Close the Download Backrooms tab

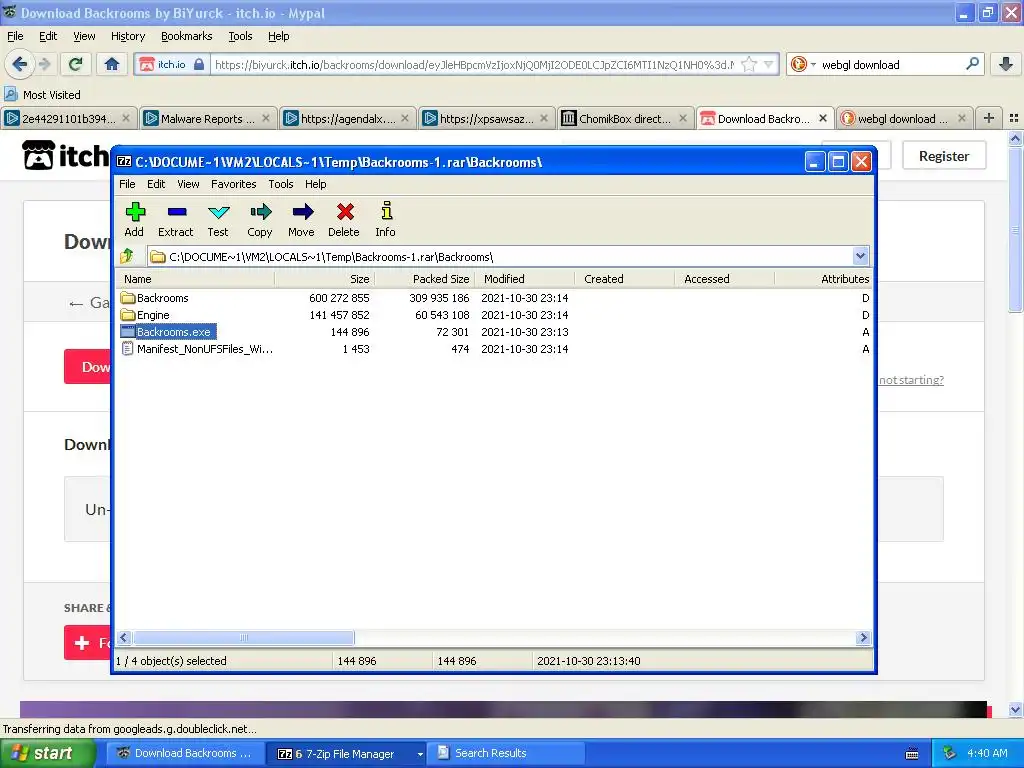tap(823, 118)
